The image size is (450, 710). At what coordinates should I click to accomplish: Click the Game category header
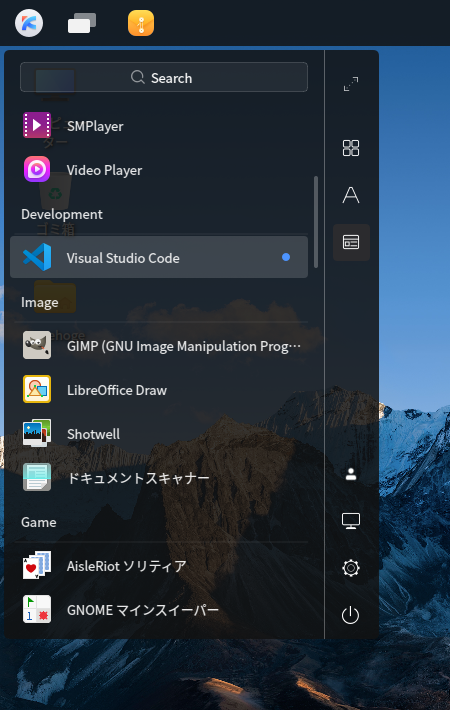39,522
